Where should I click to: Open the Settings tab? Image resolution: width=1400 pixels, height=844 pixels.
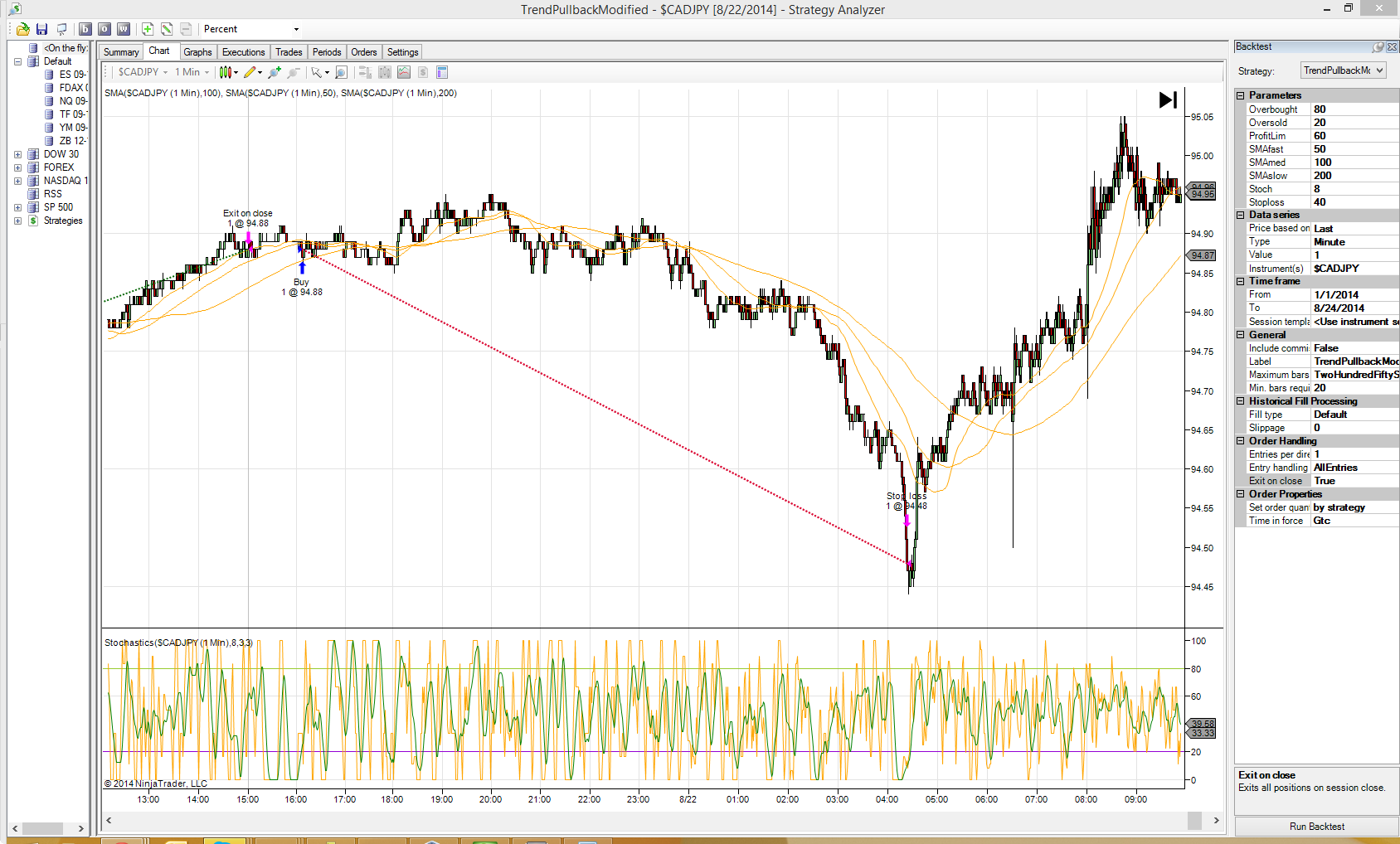point(403,52)
